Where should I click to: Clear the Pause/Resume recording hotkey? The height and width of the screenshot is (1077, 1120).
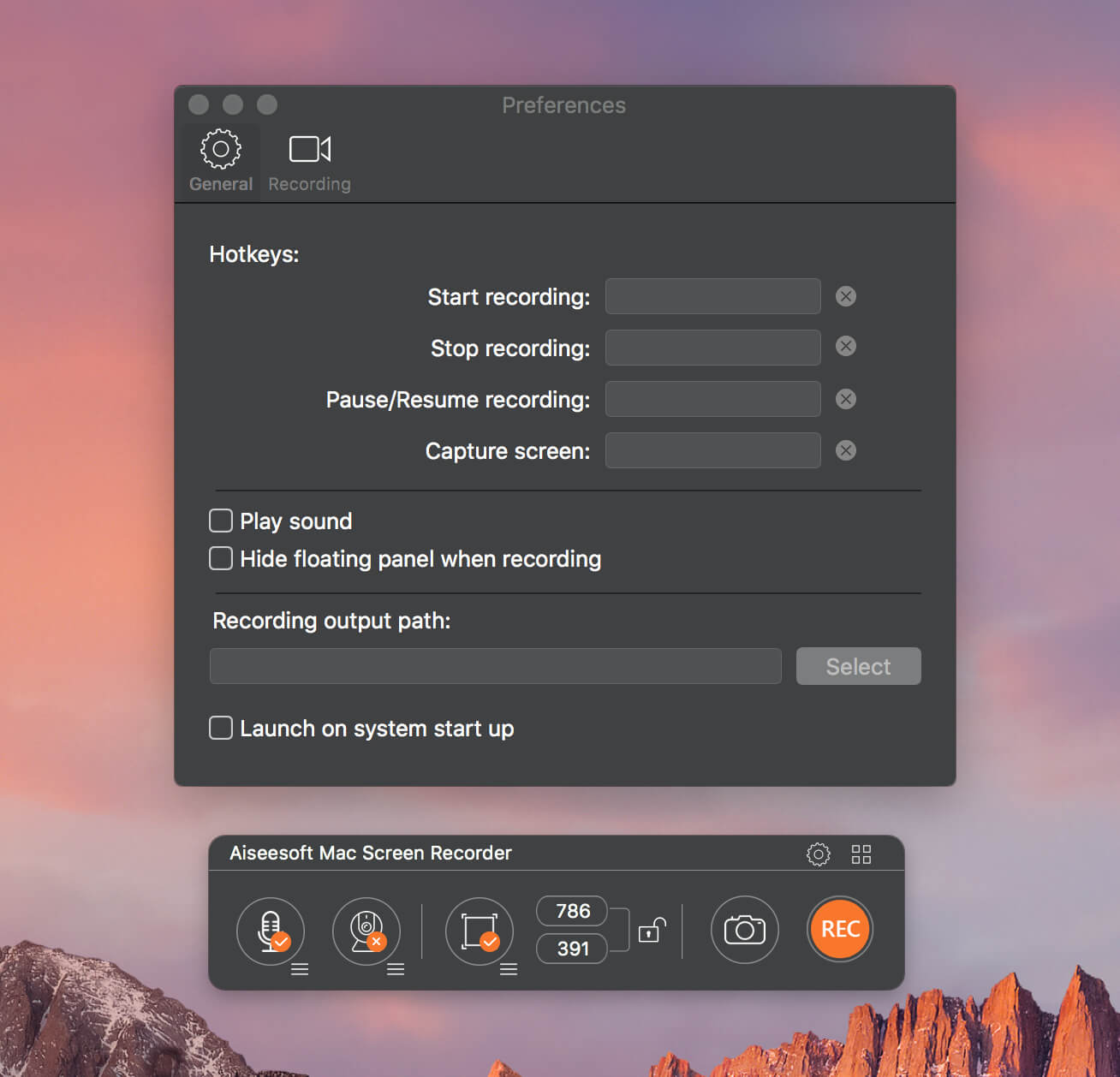846,399
